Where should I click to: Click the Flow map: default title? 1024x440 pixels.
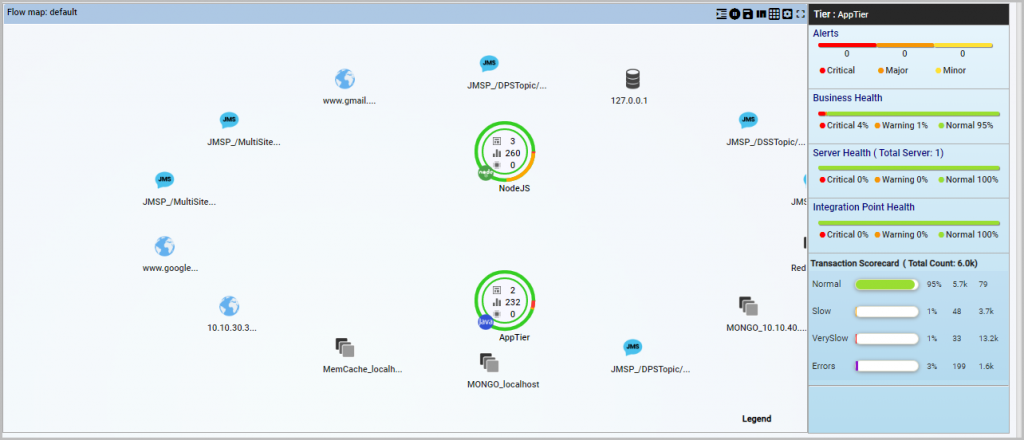42,12
